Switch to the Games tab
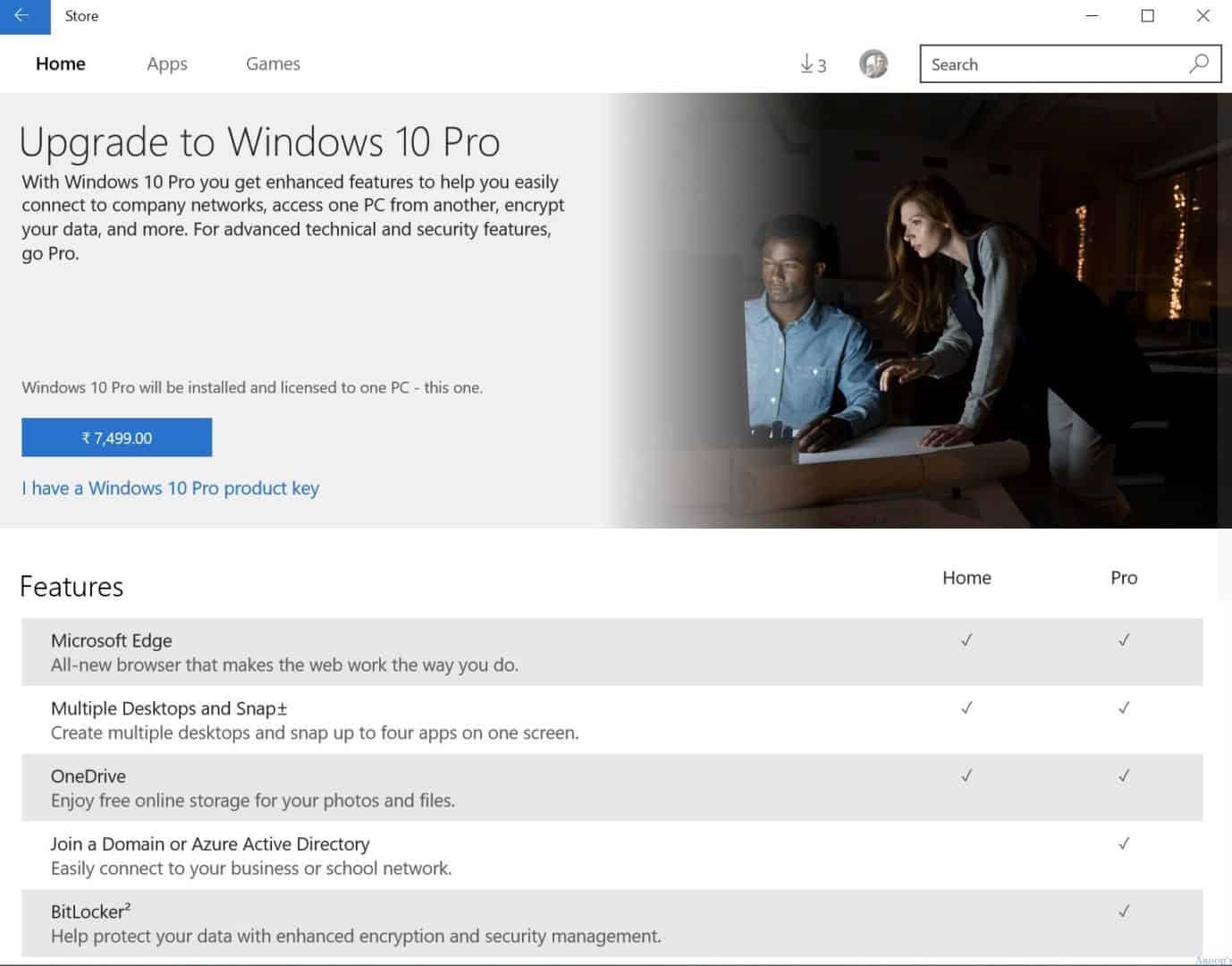 [x=273, y=64]
